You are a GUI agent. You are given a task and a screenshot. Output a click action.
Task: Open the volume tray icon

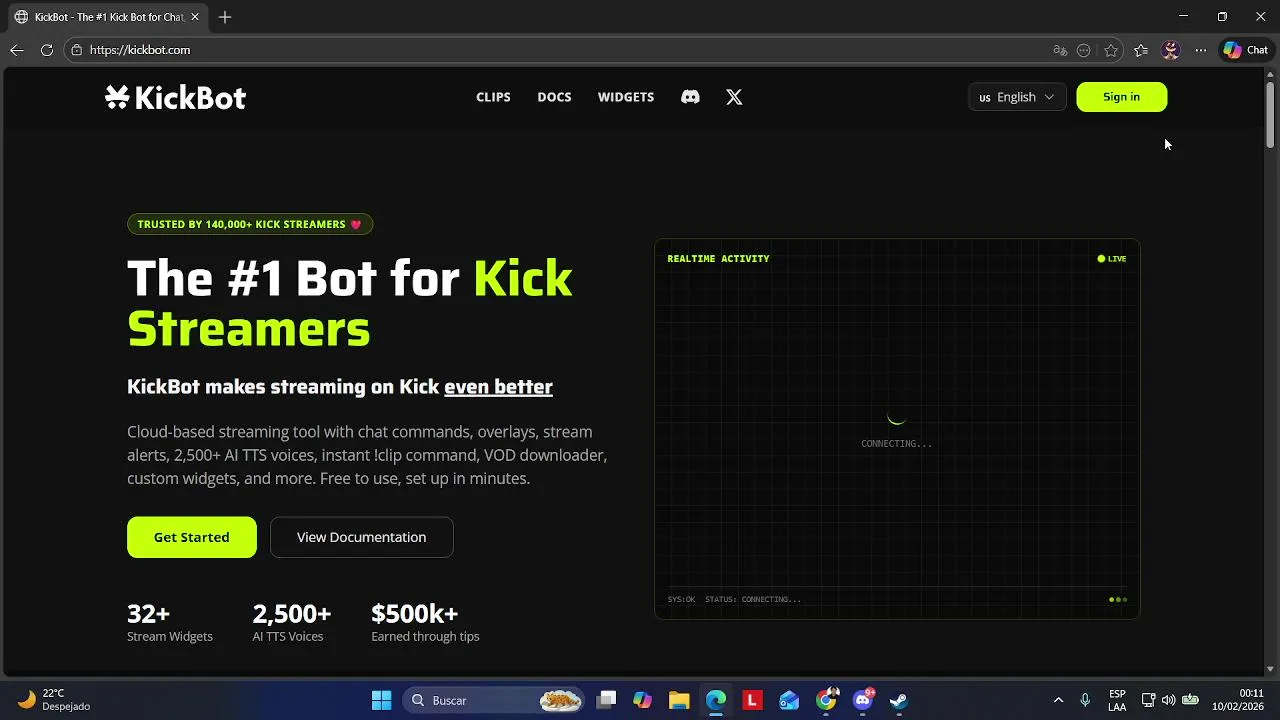click(x=1168, y=700)
